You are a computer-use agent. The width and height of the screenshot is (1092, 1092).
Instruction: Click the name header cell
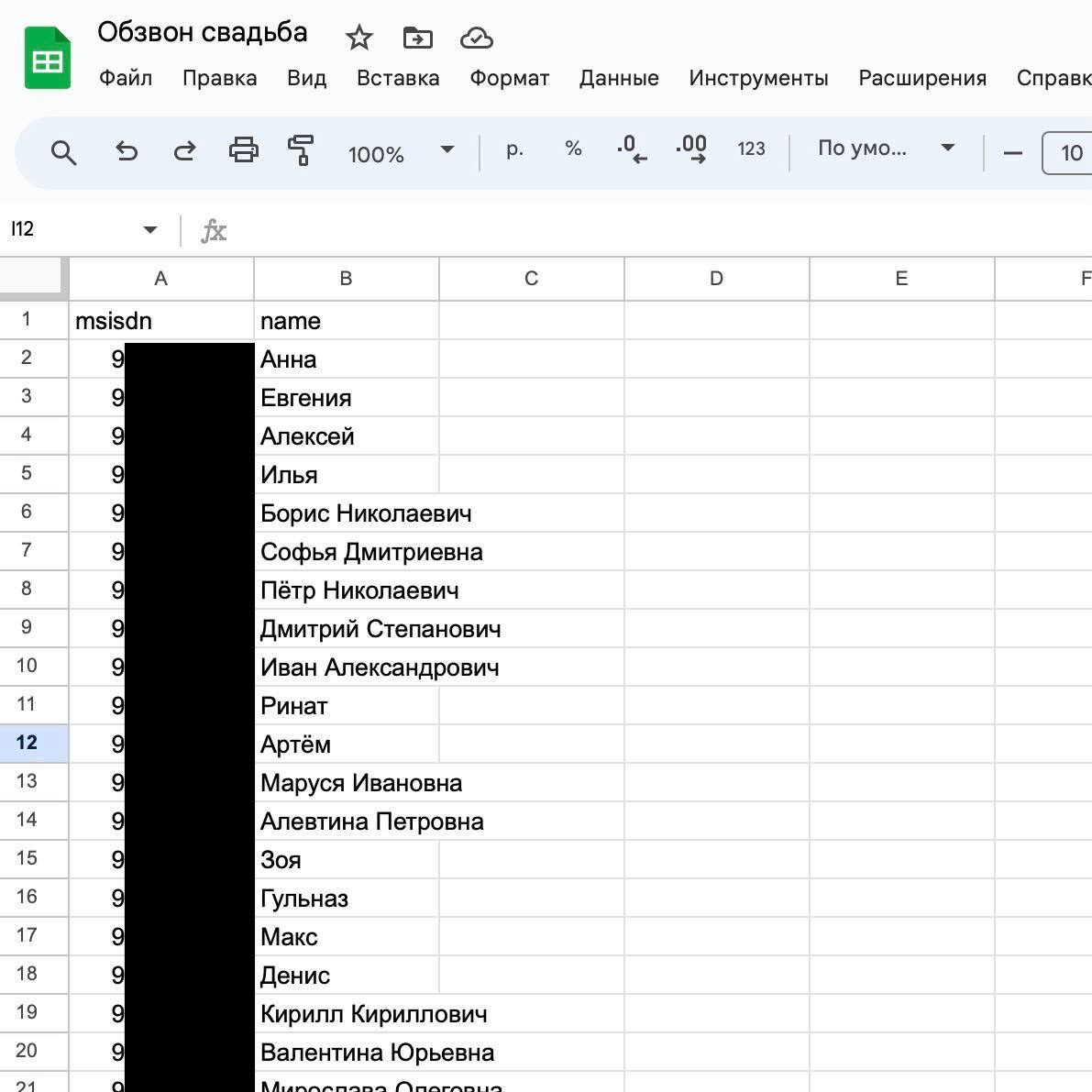tap(347, 320)
